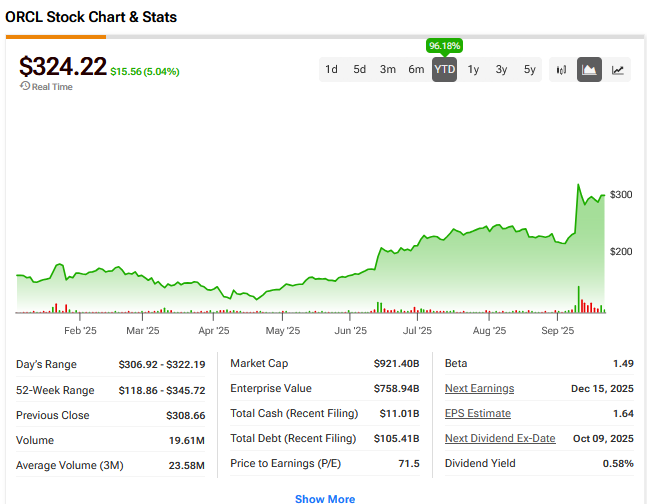Viewport: 647px width, 504px height.
Task: Click the Real Time clock icon
Action: click(x=25, y=87)
